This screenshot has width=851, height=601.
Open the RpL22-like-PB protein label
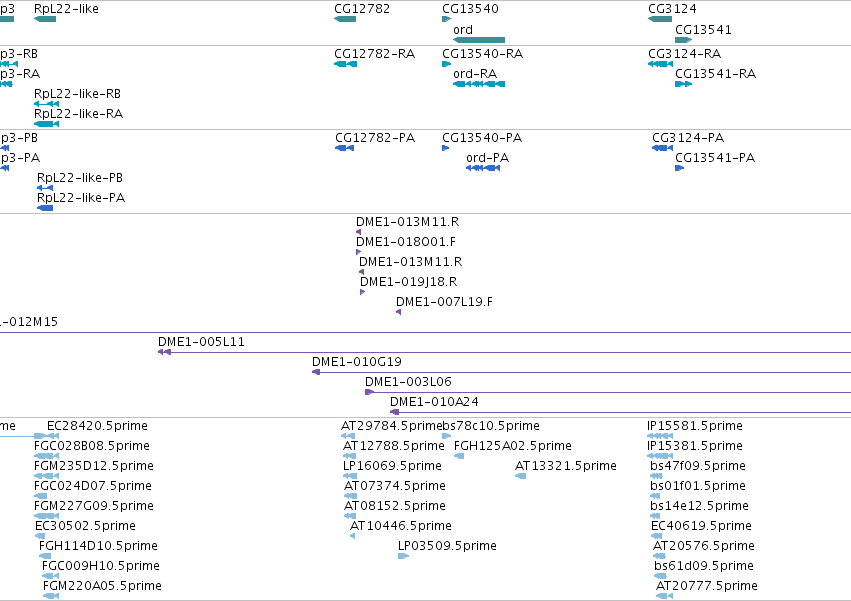(80, 178)
